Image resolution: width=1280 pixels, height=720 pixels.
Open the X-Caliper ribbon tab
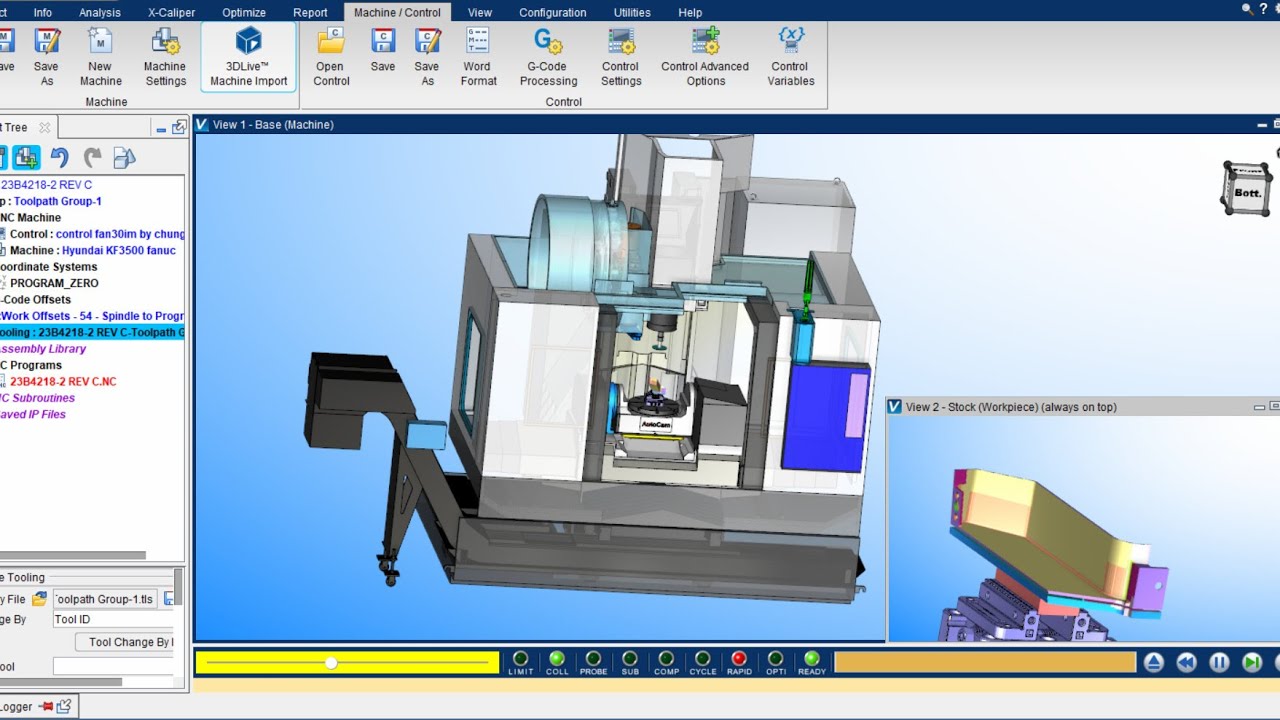coord(172,12)
